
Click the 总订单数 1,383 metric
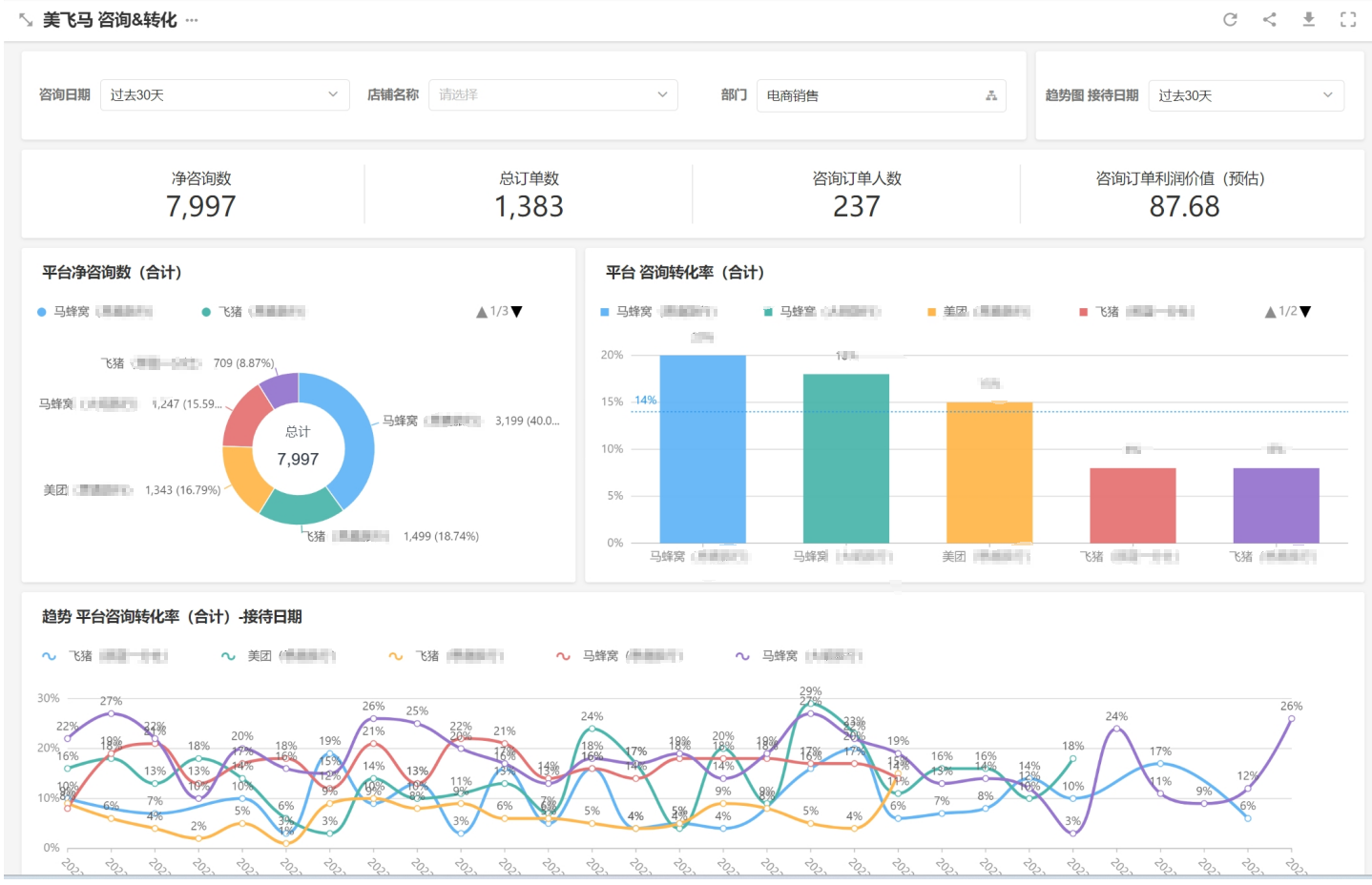(529, 195)
